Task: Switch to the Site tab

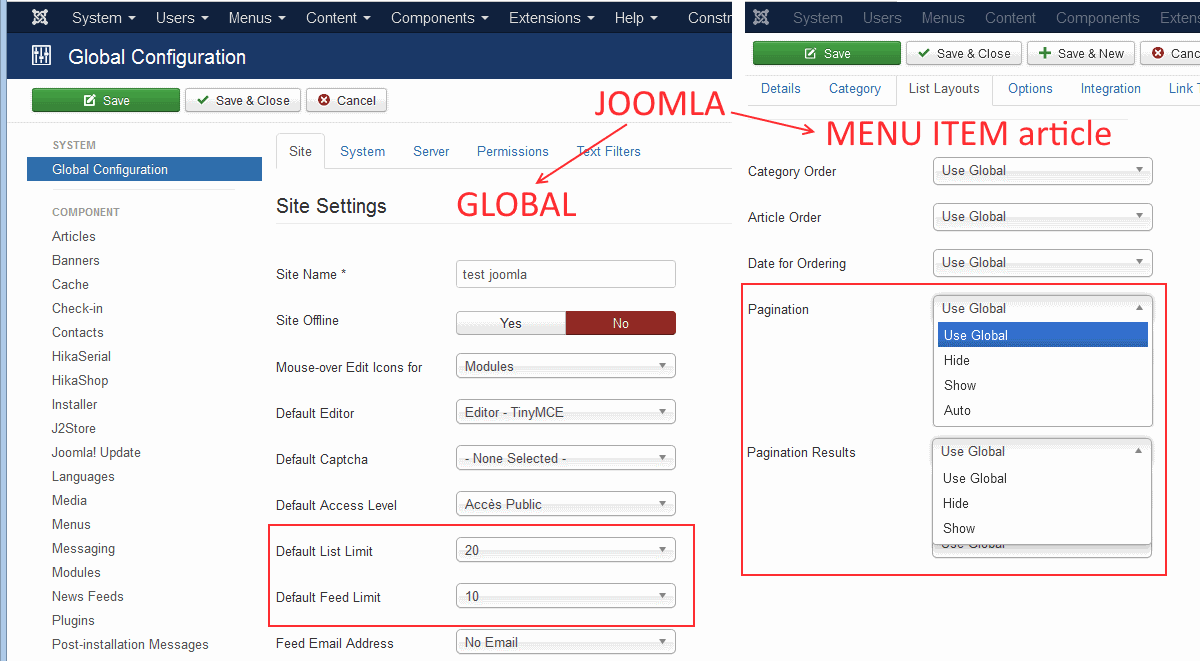Action: pyautogui.click(x=300, y=151)
